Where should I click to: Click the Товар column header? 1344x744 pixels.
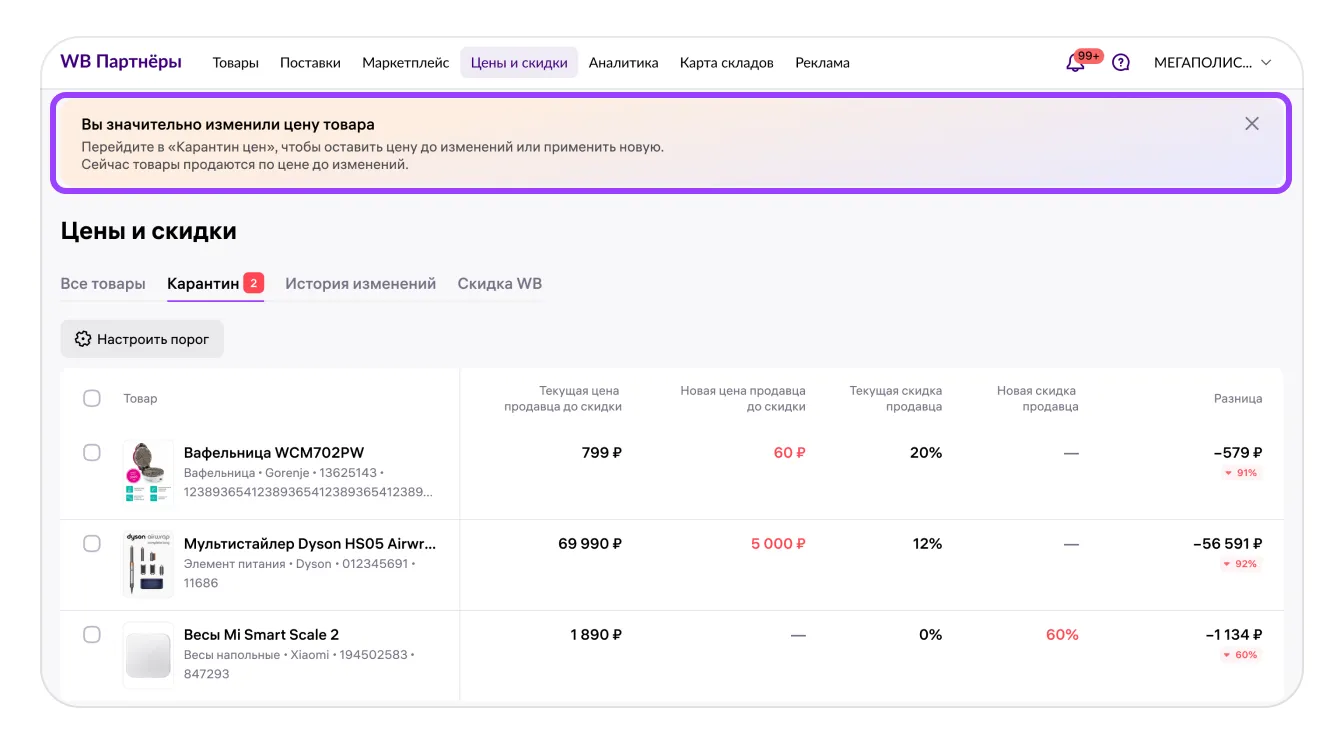click(141, 398)
